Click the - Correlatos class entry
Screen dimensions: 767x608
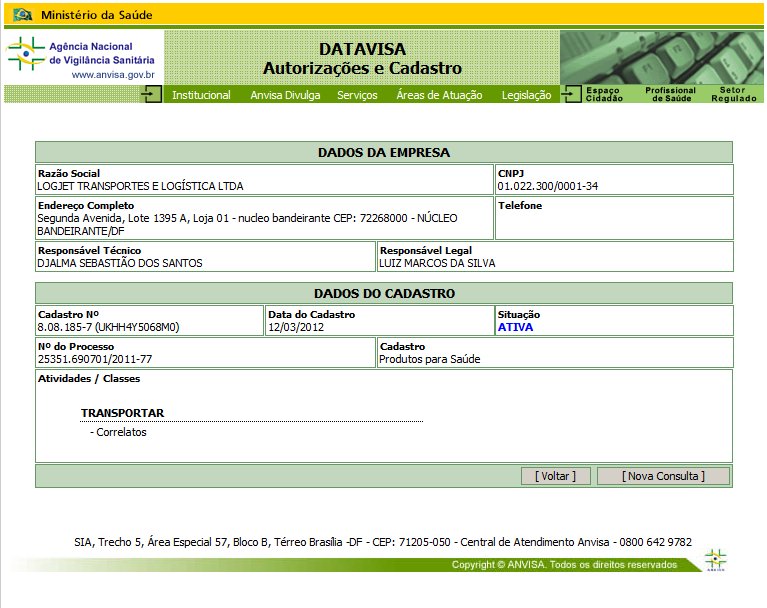point(118,432)
